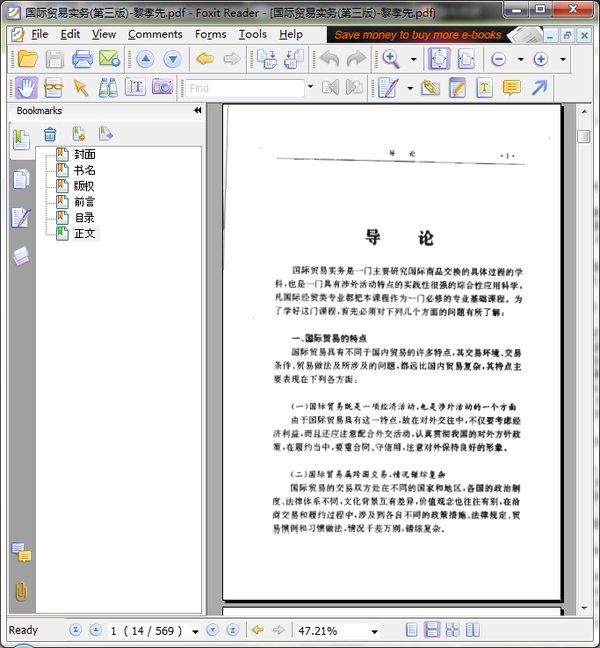
Task: Show the Bookmarks panel tab in sidebar
Action: 21,140
